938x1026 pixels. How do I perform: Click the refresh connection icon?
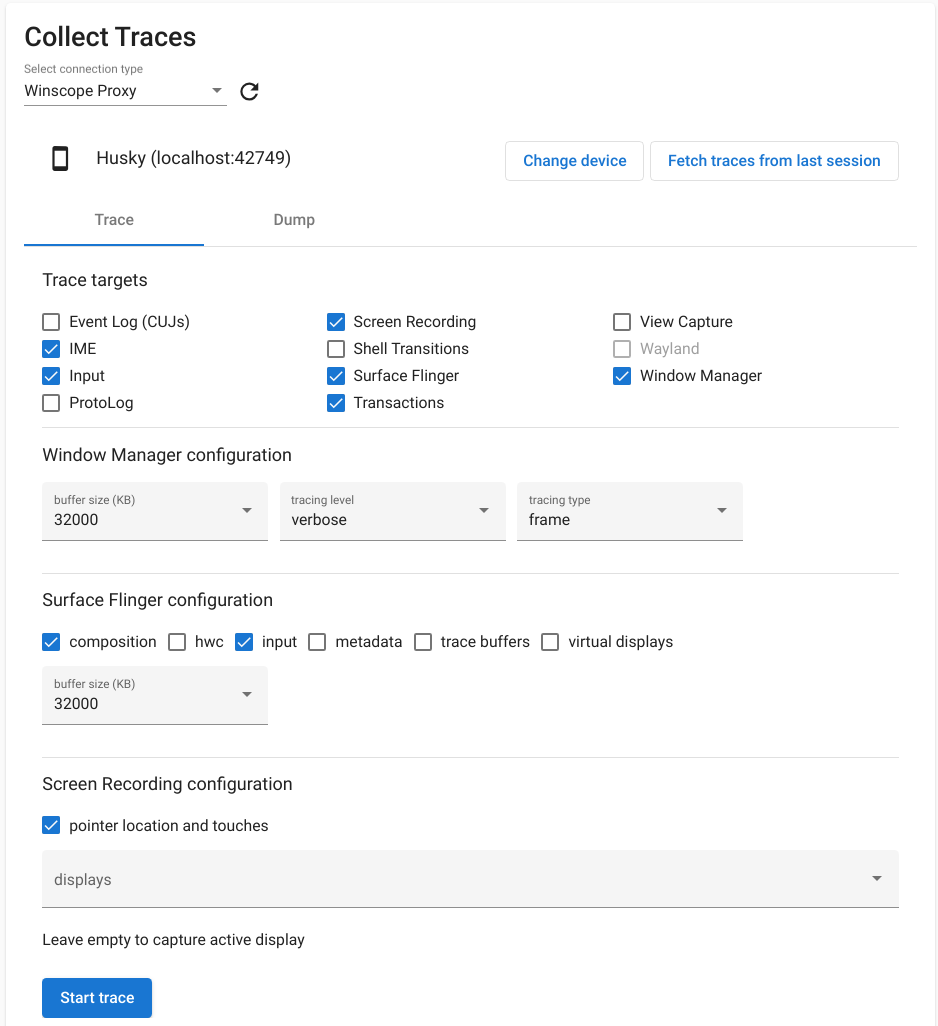tap(249, 92)
